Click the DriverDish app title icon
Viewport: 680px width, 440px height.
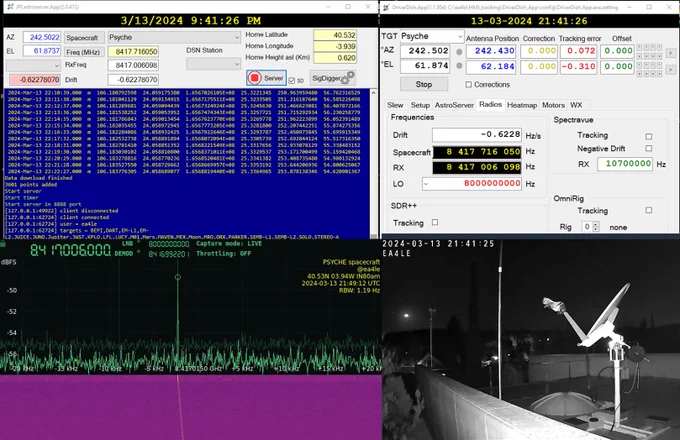click(x=386, y=7)
